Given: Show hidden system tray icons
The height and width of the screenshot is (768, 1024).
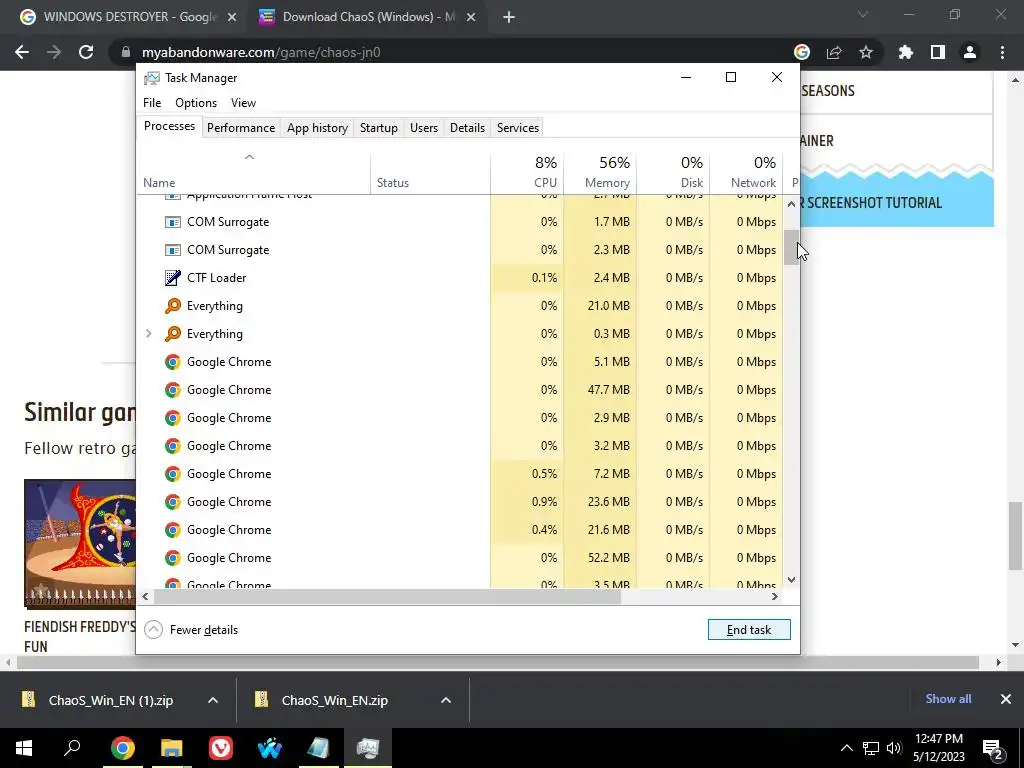Looking at the screenshot, I should click(x=846, y=748).
